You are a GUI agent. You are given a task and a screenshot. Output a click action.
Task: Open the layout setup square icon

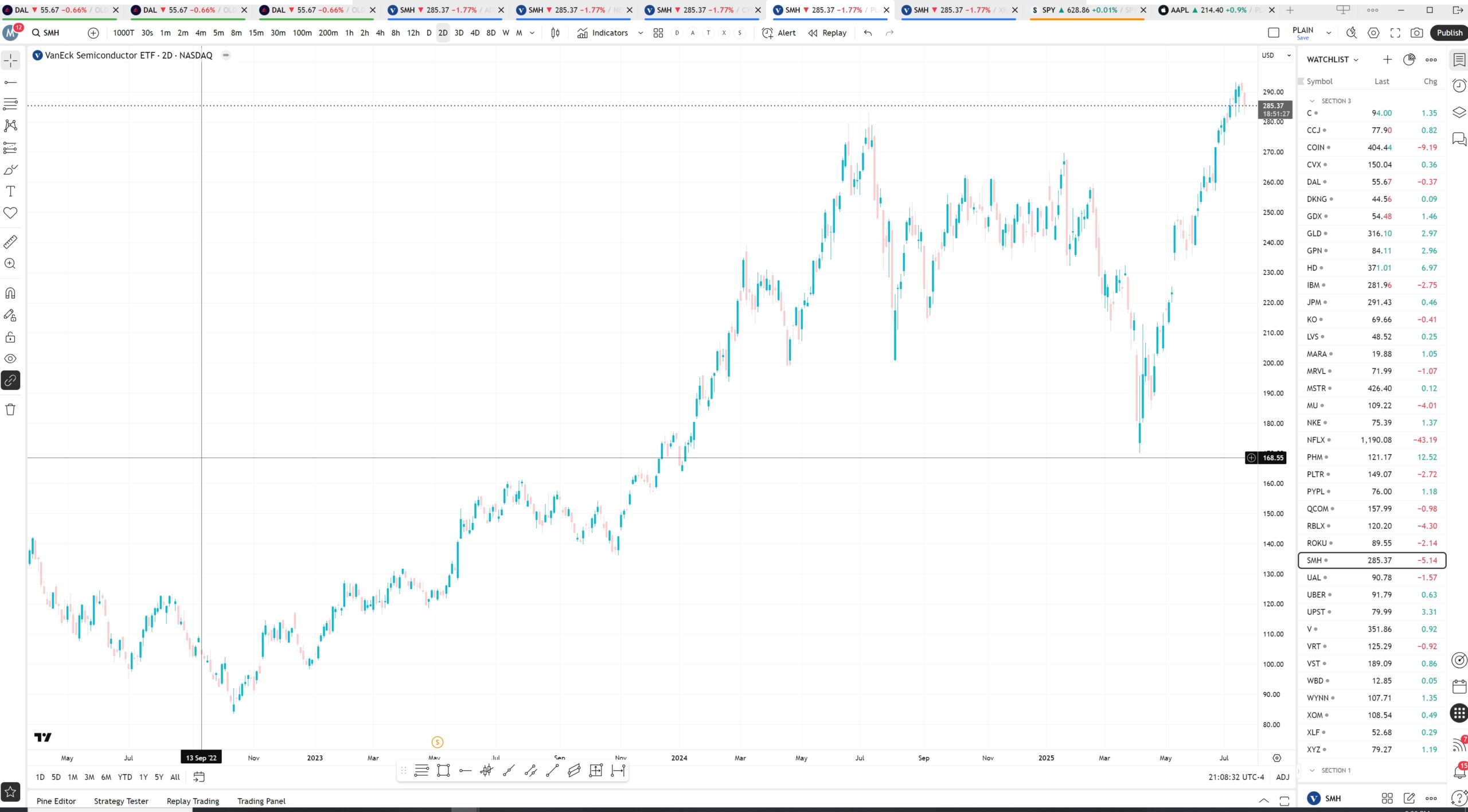(x=1274, y=33)
